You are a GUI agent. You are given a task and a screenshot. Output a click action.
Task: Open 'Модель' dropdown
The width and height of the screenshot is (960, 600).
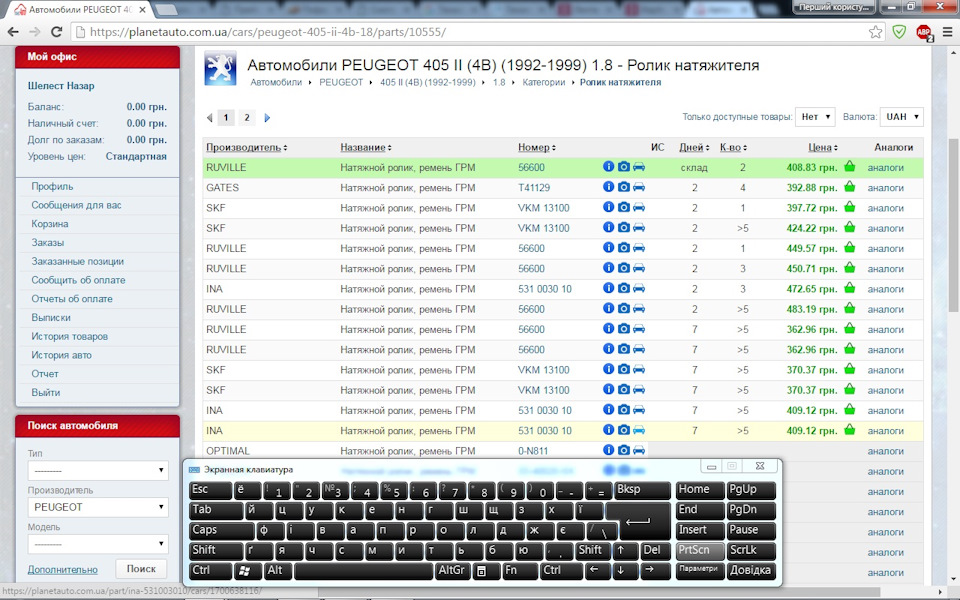pos(98,544)
